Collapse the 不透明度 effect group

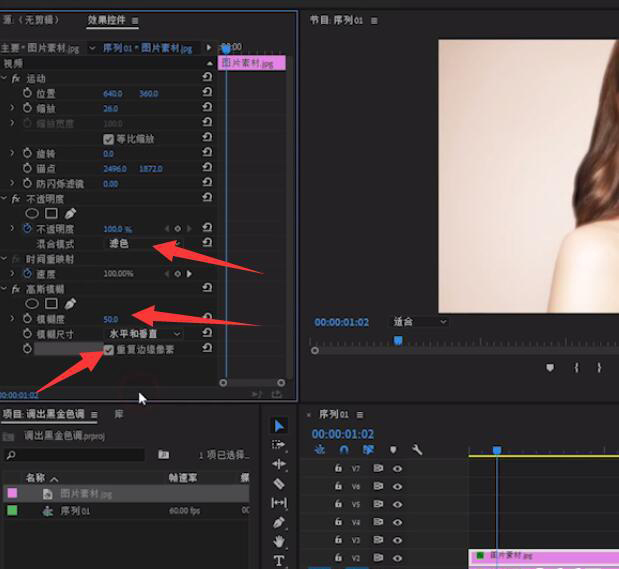point(4,198)
